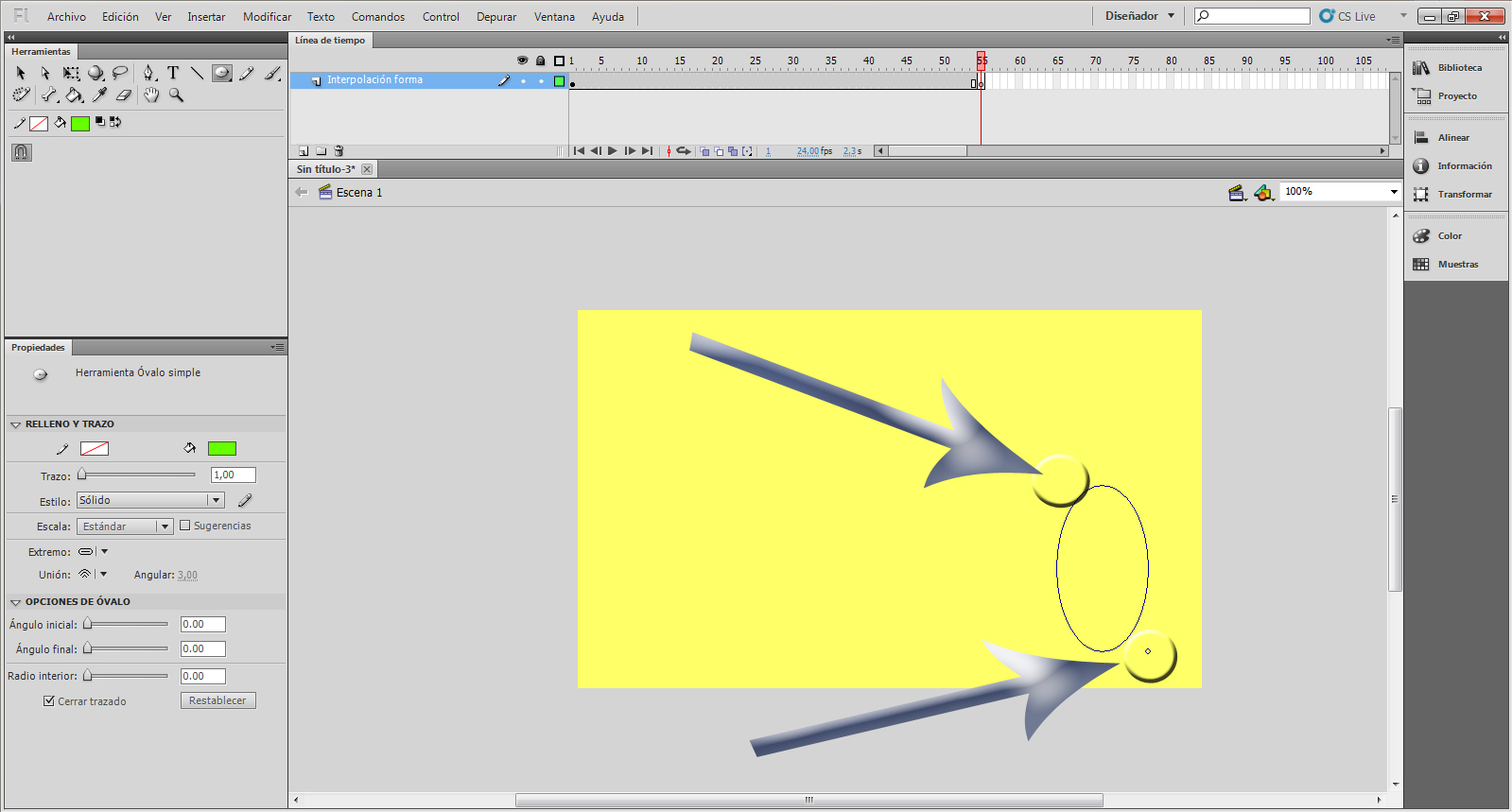Open the Edición menu

point(120,17)
